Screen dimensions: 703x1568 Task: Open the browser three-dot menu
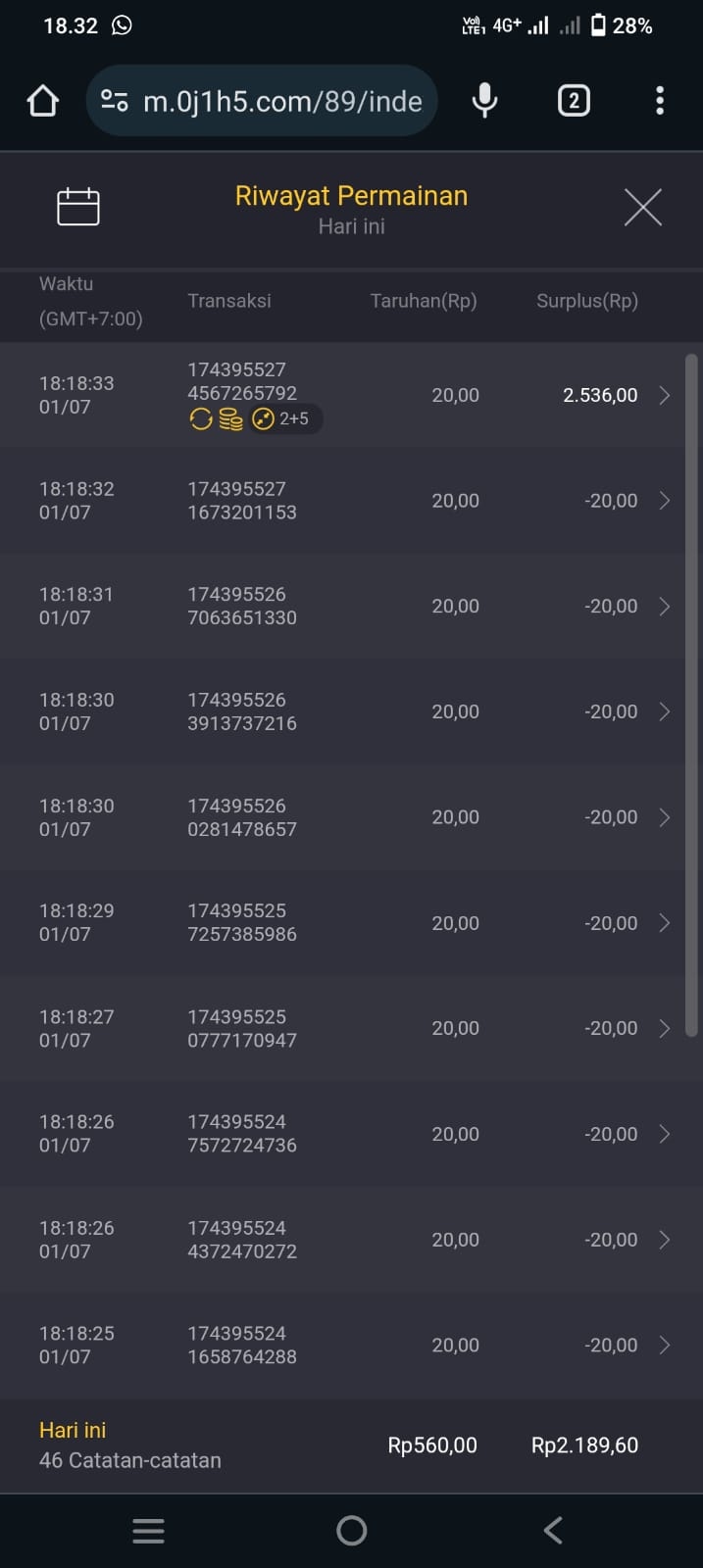[x=660, y=101]
